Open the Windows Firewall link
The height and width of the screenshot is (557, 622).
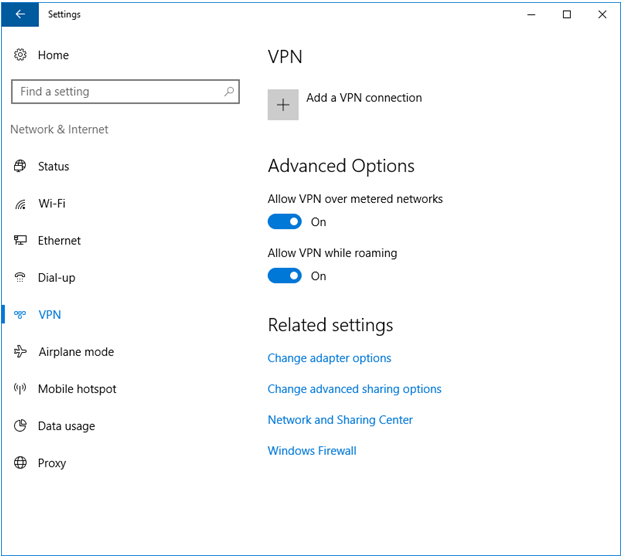coord(312,451)
